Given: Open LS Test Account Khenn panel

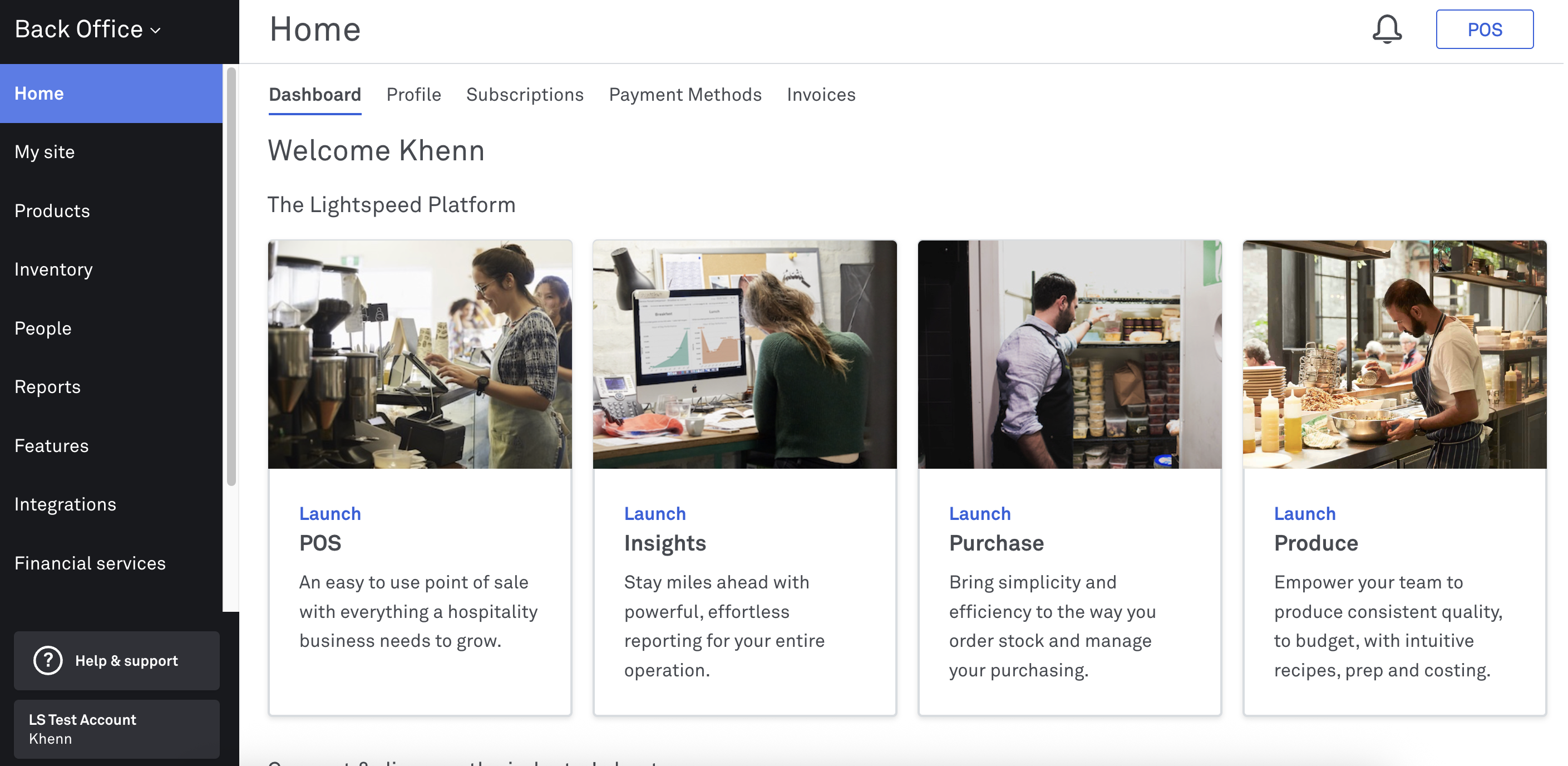Looking at the screenshot, I should coord(117,729).
